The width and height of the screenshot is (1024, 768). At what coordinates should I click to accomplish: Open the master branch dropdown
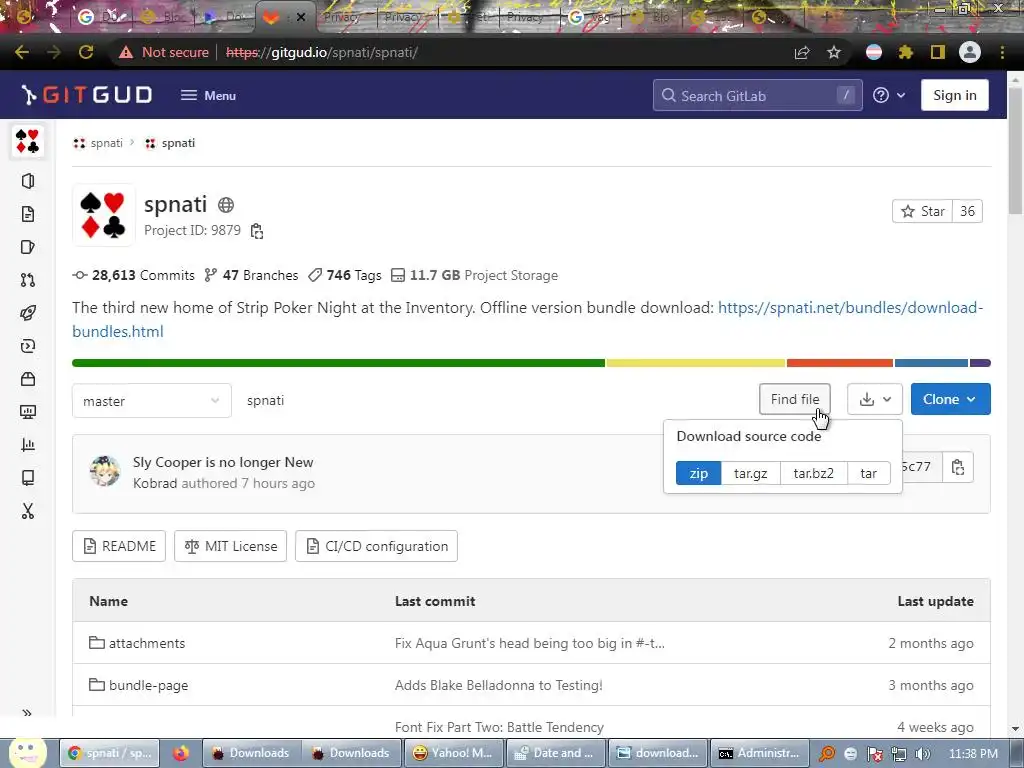tap(152, 401)
